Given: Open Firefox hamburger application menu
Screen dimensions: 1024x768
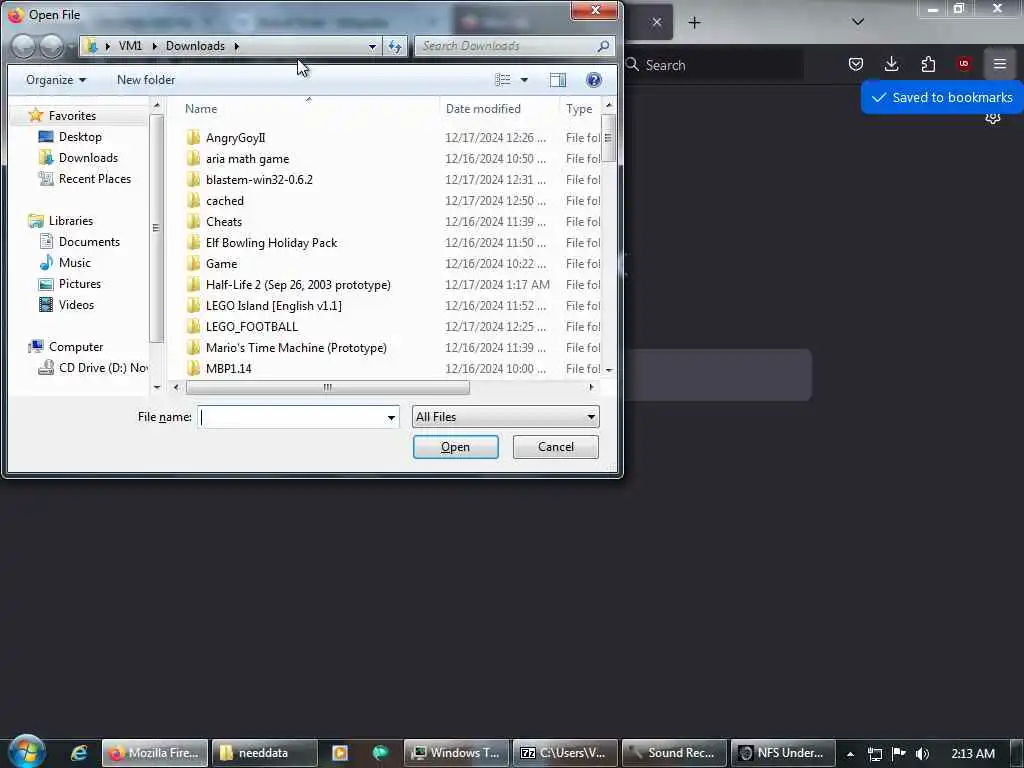Looking at the screenshot, I should [999, 64].
